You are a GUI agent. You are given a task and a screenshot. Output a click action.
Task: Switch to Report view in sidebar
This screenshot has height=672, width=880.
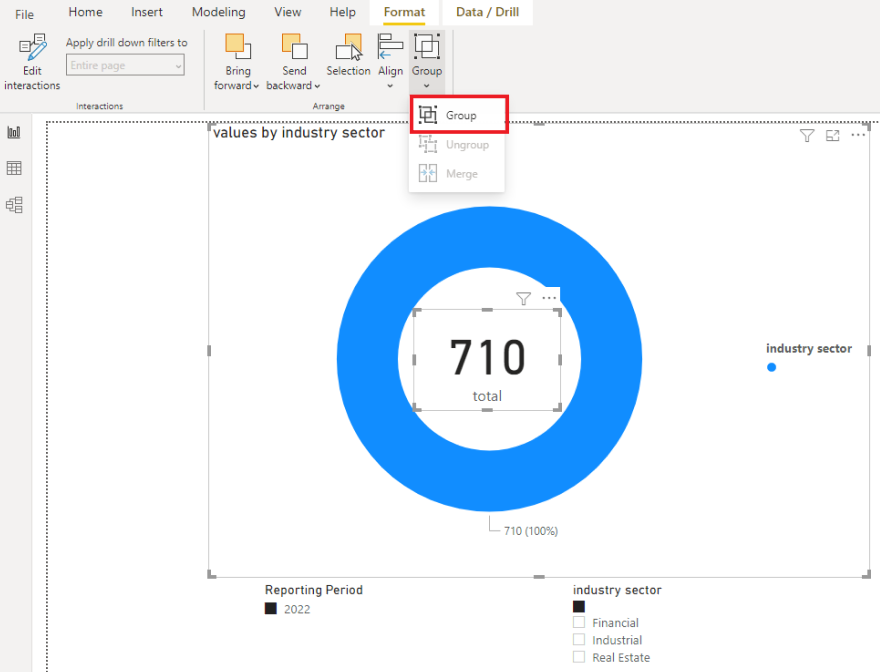[14, 132]
